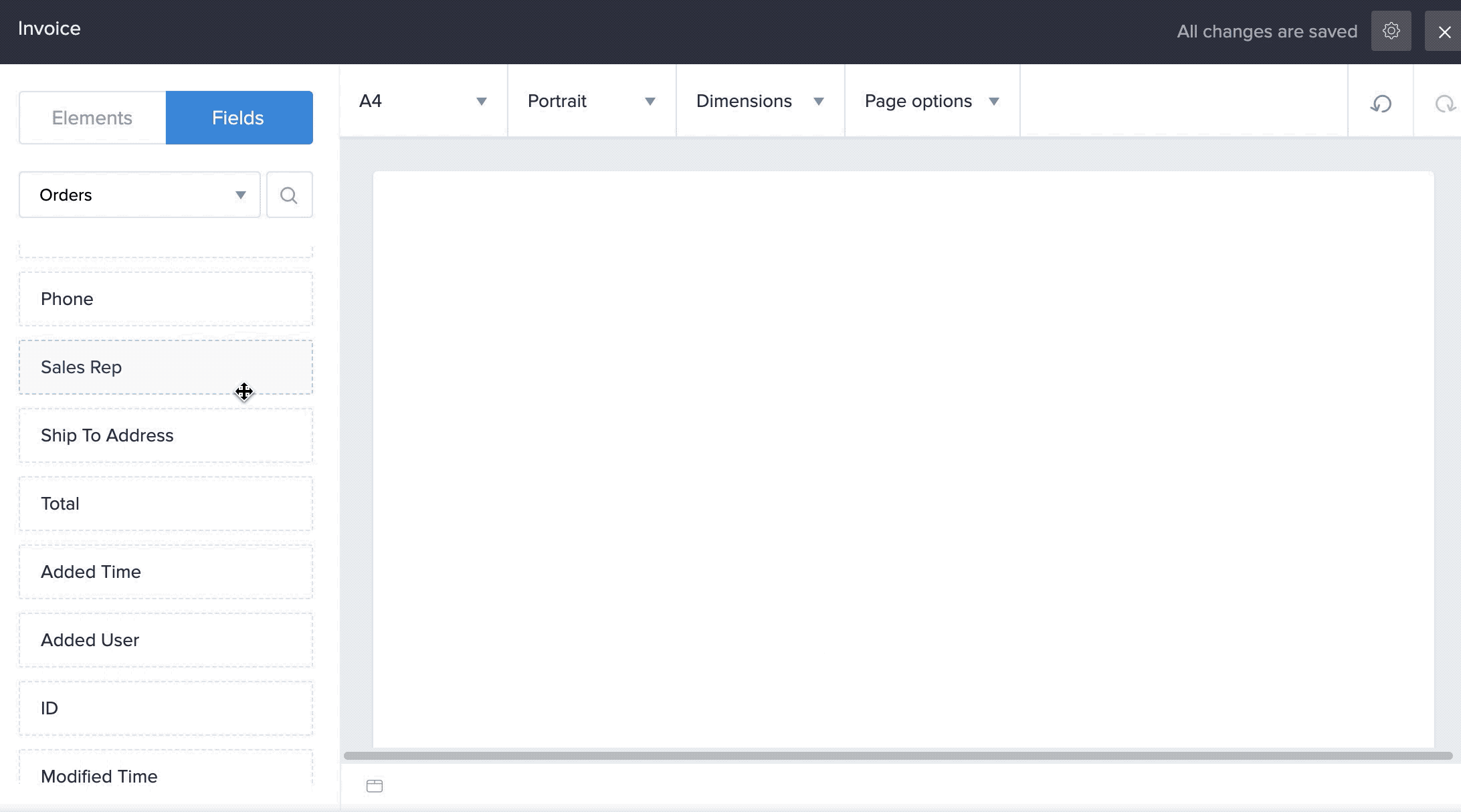1461x812 pixels.
Task: Click the redo arrow icon
Action: 1444,103
